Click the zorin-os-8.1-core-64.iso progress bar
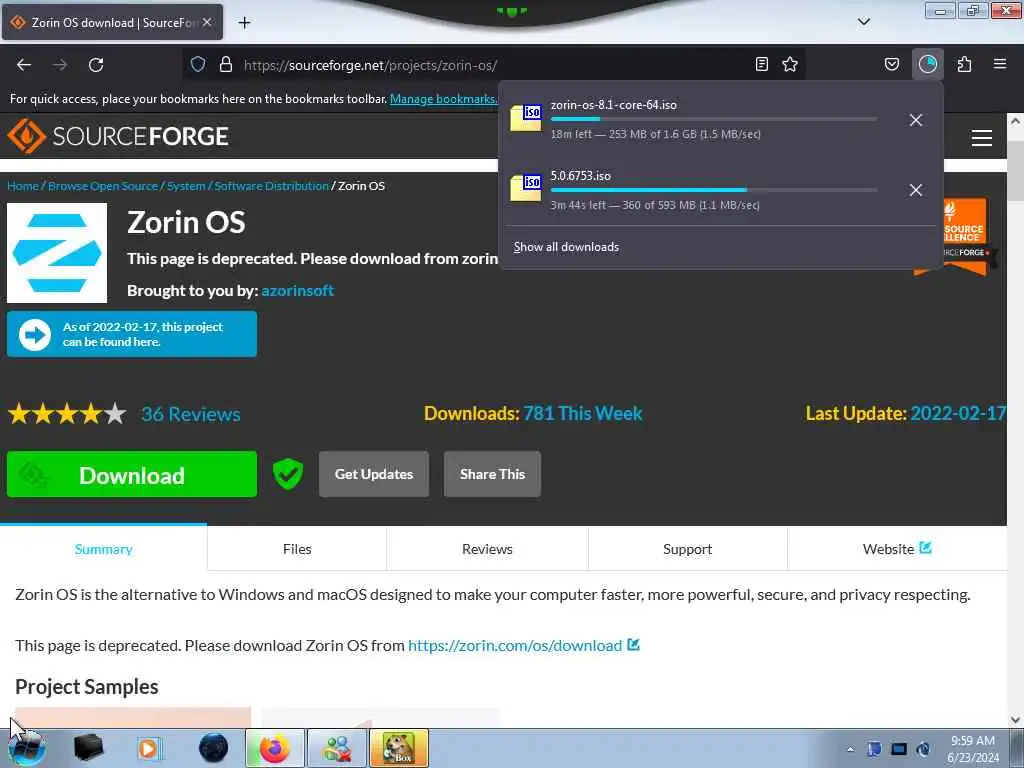 click(x=714, y=120)
